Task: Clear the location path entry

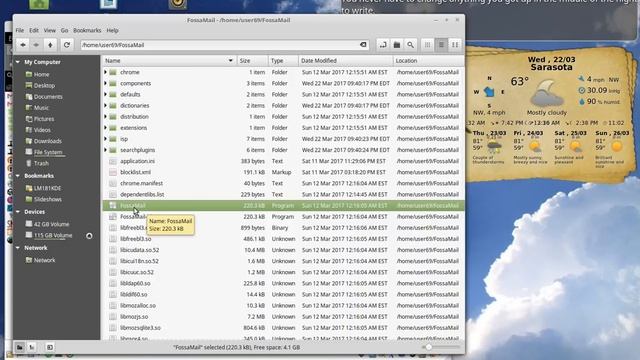Action: tap(363, 45)
